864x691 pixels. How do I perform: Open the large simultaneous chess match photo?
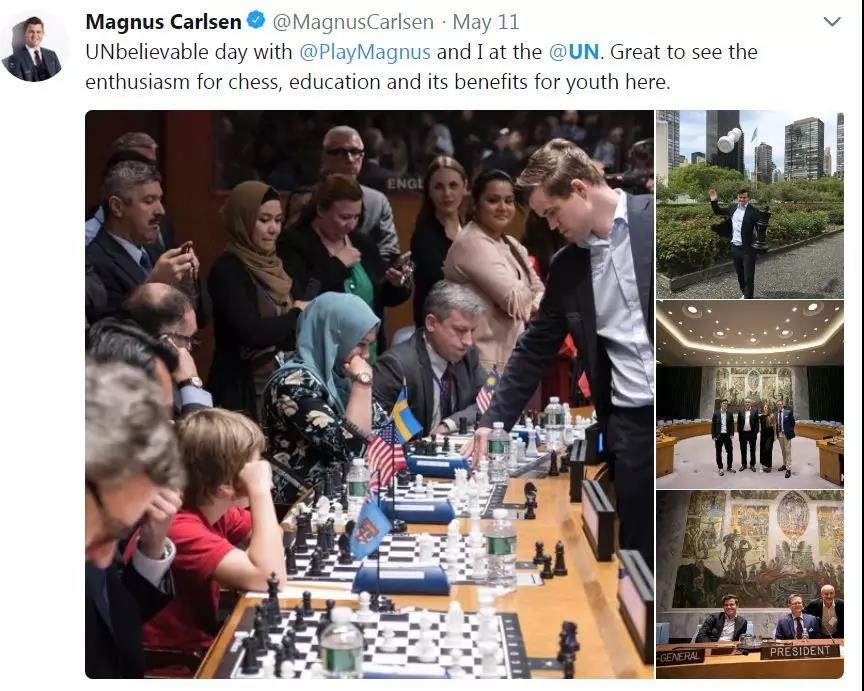pyautogui.click(x=369, y=394)
